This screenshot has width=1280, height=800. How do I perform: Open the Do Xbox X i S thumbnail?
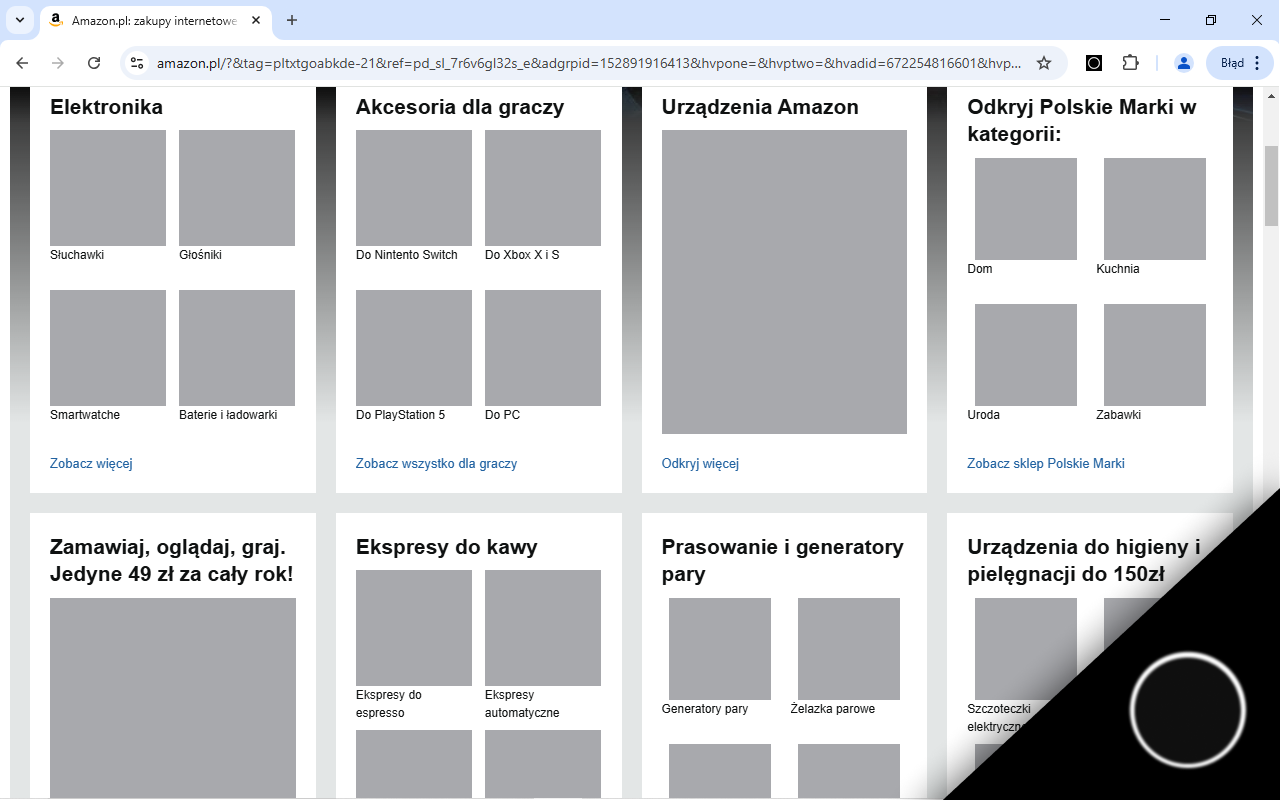point(543,188)
